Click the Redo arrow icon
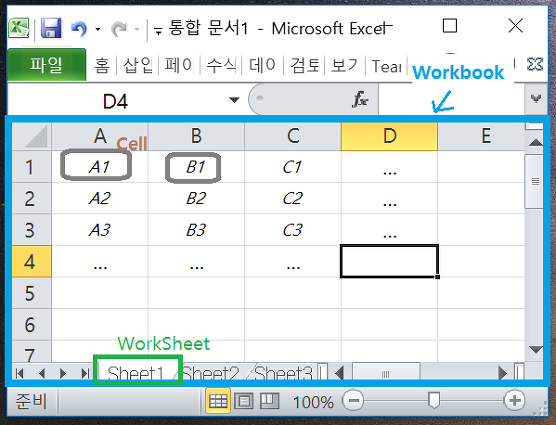The width and height of the screenshot is (556, 425). [x=119, y=29]
